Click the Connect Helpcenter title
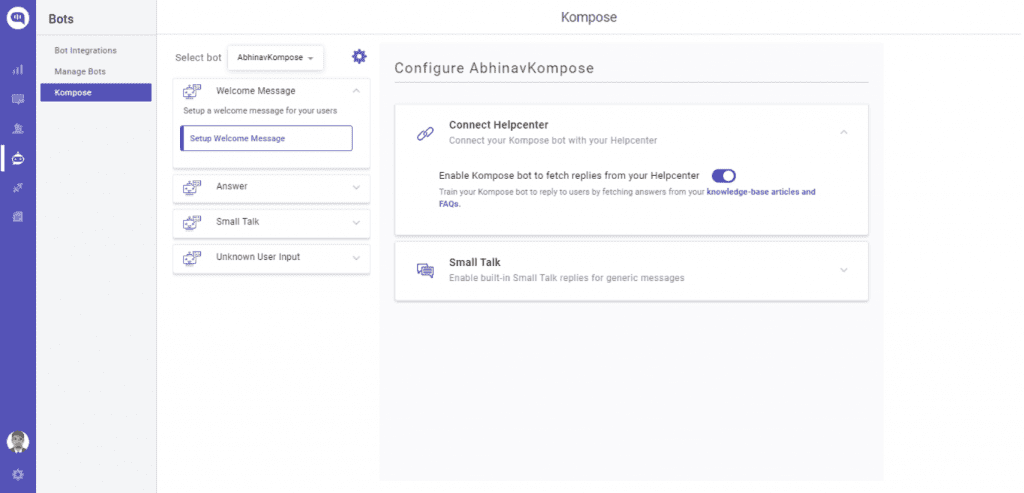The image size is (1024, 493). click(498, 125)
